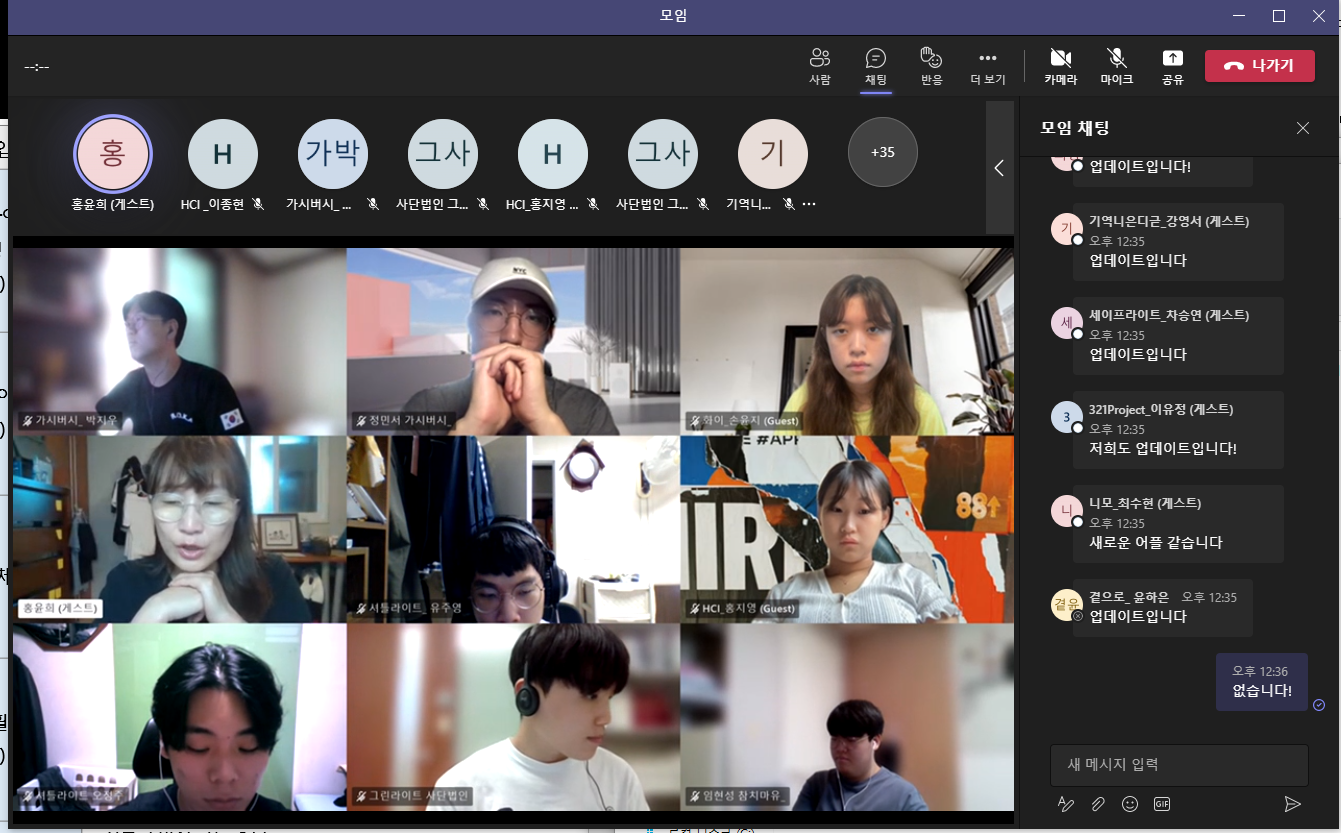Collapse the participant strip with the chevron
This screenshot has height=833, width=1341.
point(999,168)
